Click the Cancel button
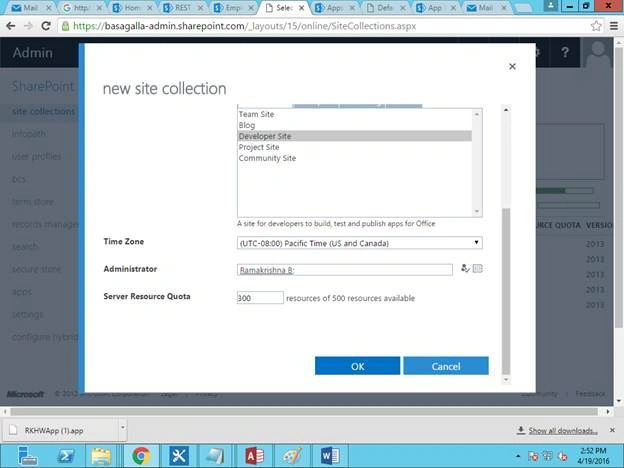624x468 pixels. point(446,366)
